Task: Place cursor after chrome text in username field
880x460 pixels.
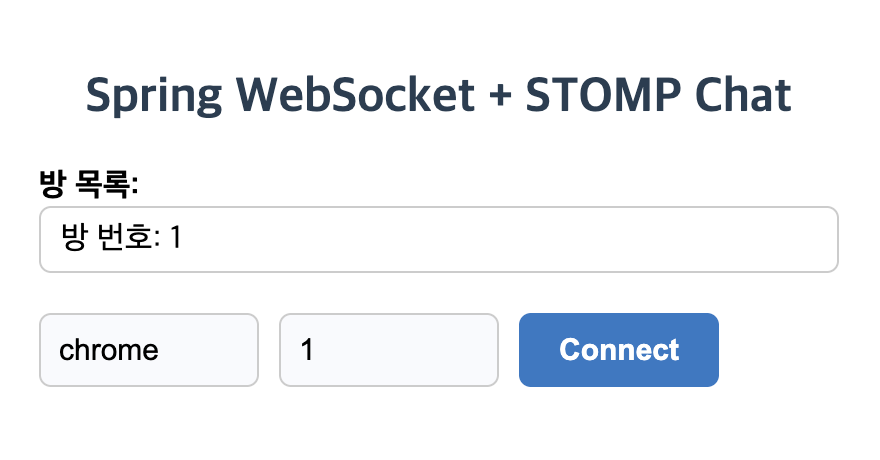Action: [160, 350]
